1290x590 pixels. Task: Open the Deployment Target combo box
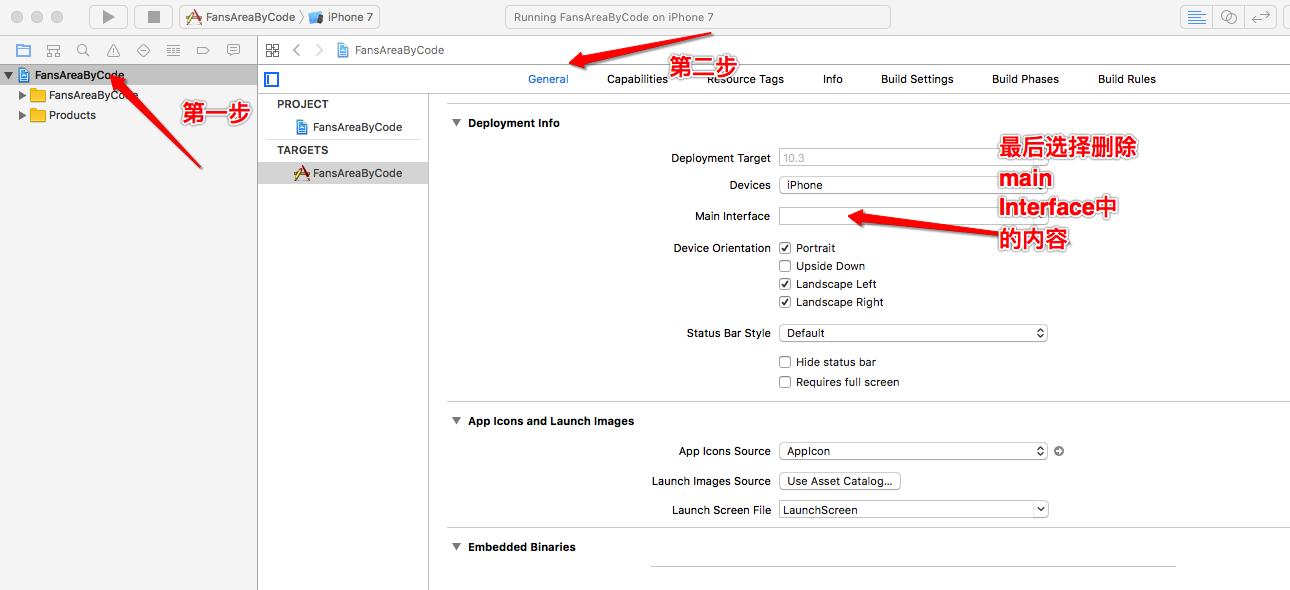point(913,158)
